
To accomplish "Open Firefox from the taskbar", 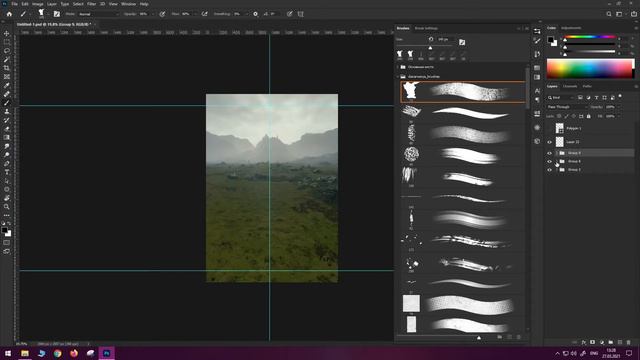I will click(x=74, y=353).
